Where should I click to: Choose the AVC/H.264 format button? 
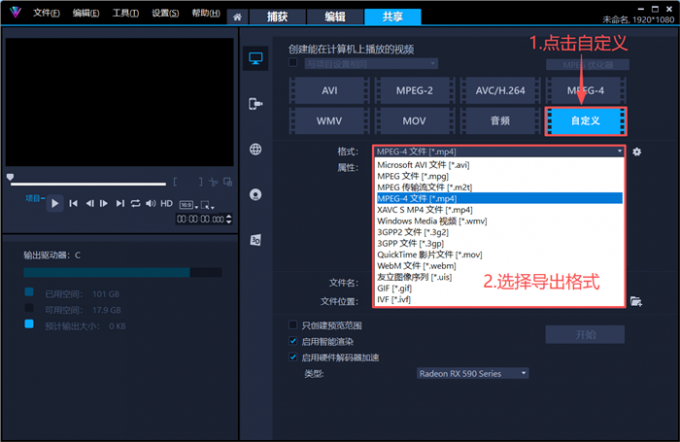coord(500,90)
